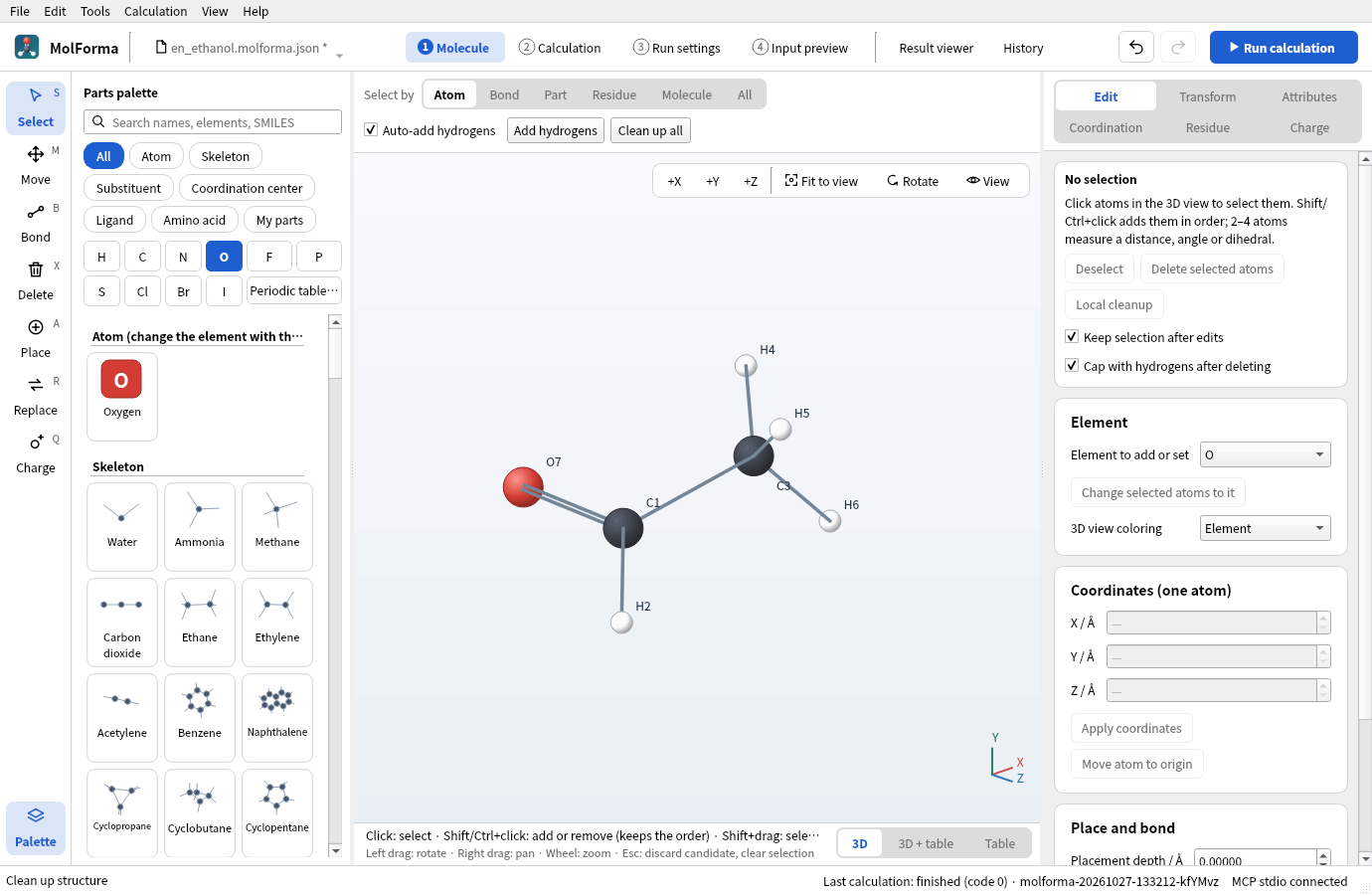
Task: Click the Rotate viewport button
Action: (x=913, y=181)
